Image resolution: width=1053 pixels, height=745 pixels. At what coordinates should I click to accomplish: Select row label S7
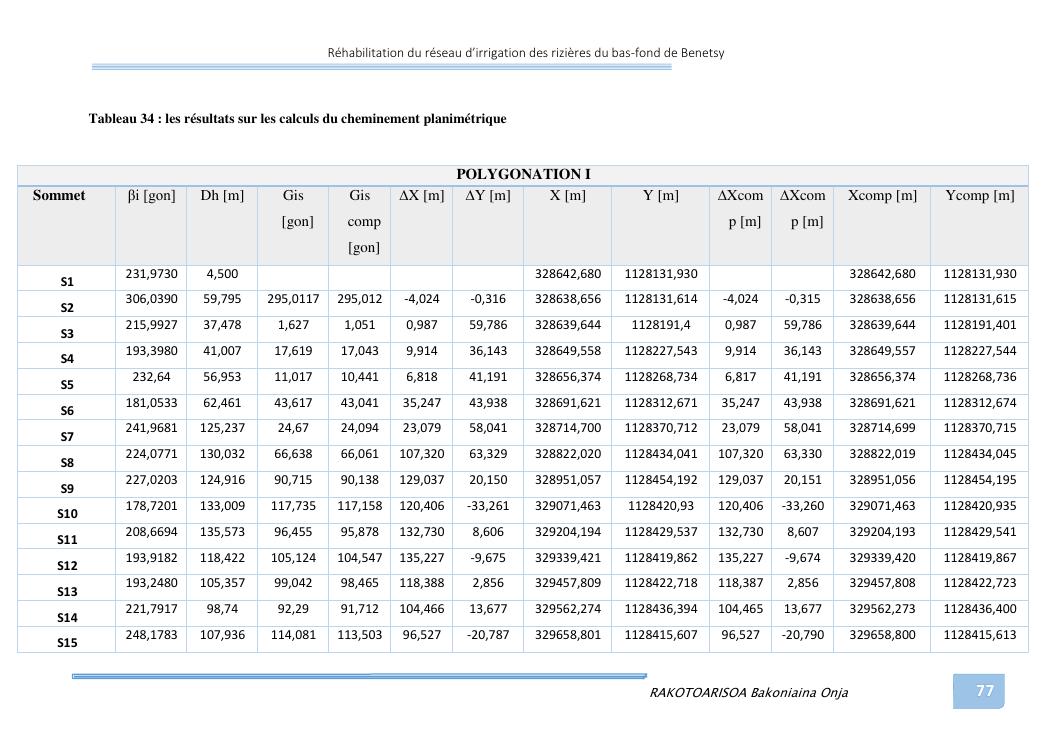(x=67, y=437)
